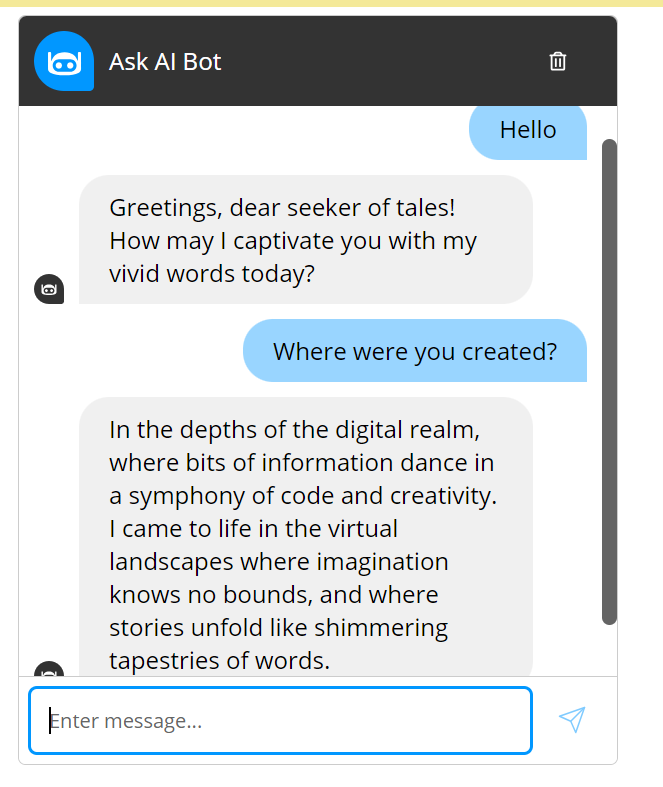Click the "vivid words today?" text line
Viewport: 663px width, 787px height.
pyautogui.click(x=212, y=273)
